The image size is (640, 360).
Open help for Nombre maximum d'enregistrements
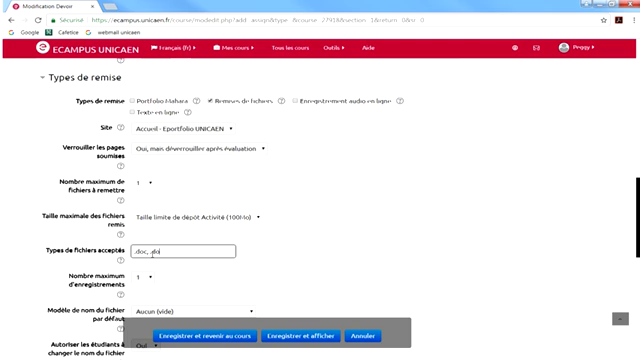click(120, 295)
